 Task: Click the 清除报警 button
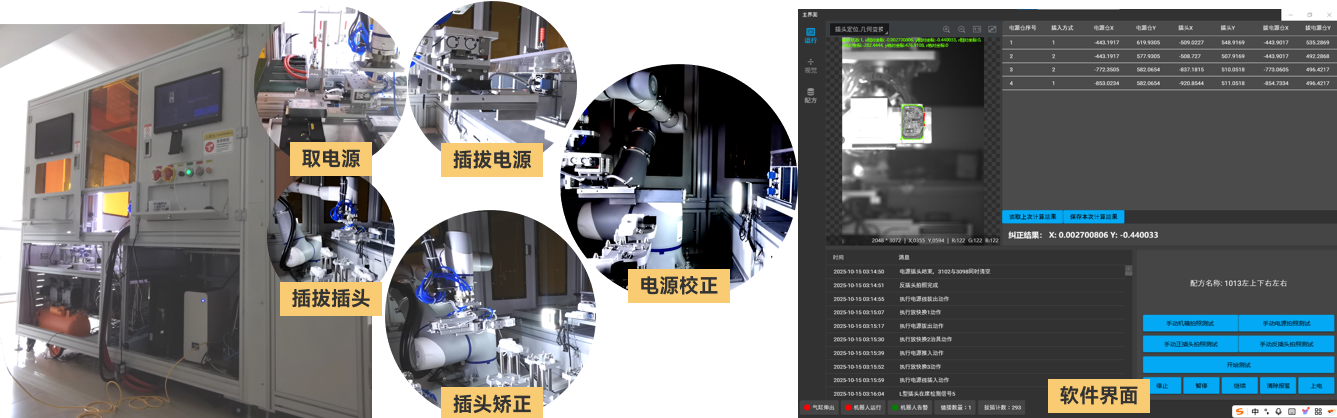[1275, 385]
